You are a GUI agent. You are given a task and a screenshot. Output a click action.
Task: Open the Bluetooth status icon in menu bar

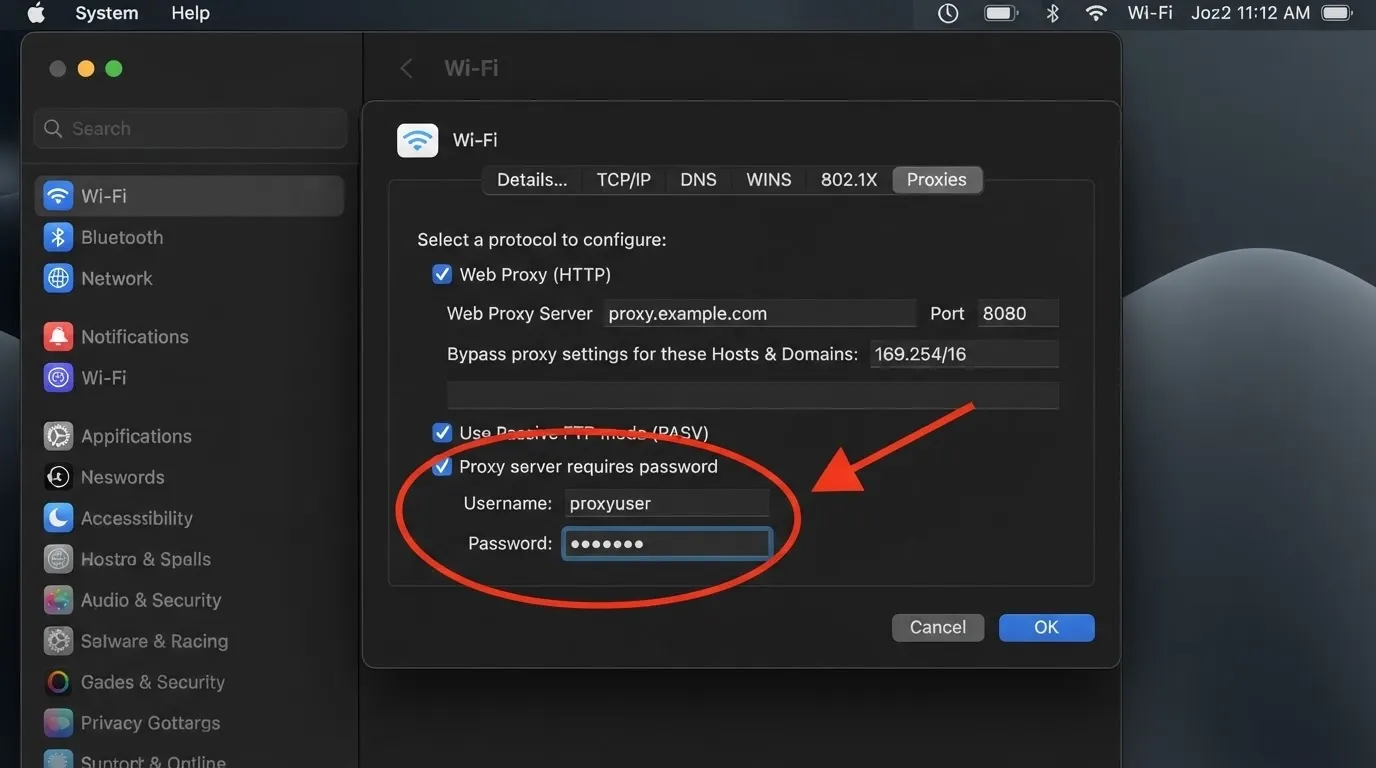tap(1052, 13)
